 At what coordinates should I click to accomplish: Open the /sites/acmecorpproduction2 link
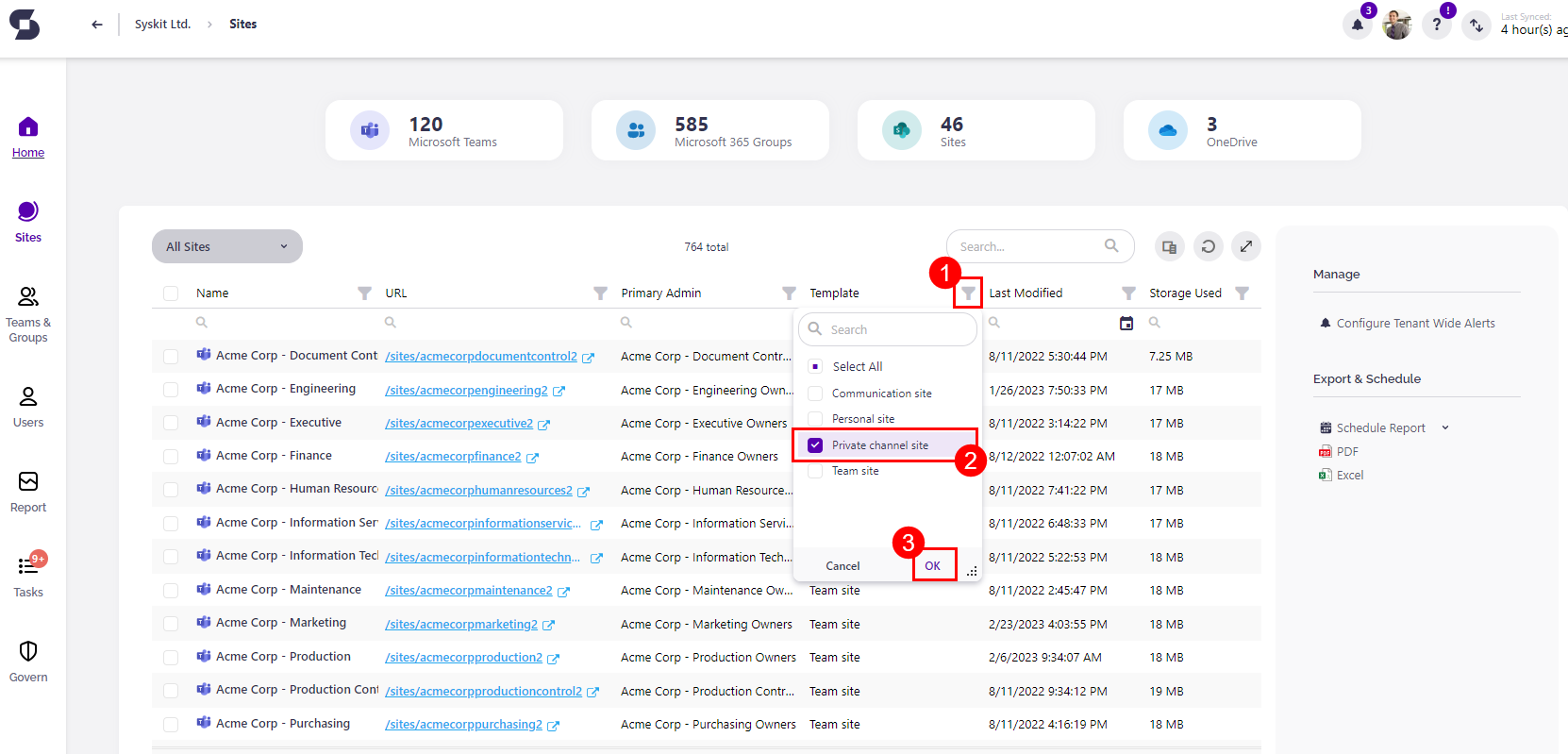pyautogui.click(x=463, y=658)
